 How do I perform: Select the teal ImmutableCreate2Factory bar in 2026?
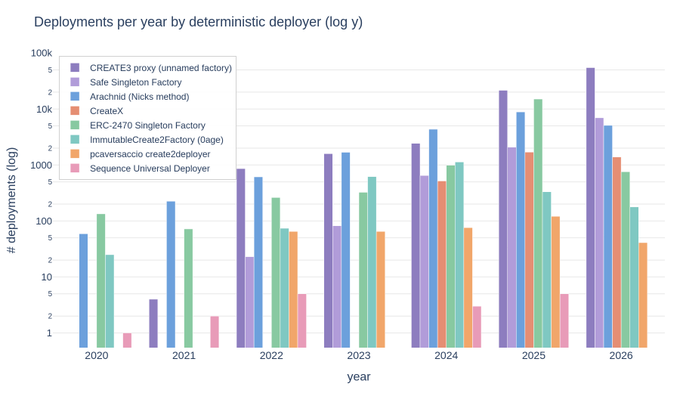coord(634,277)
